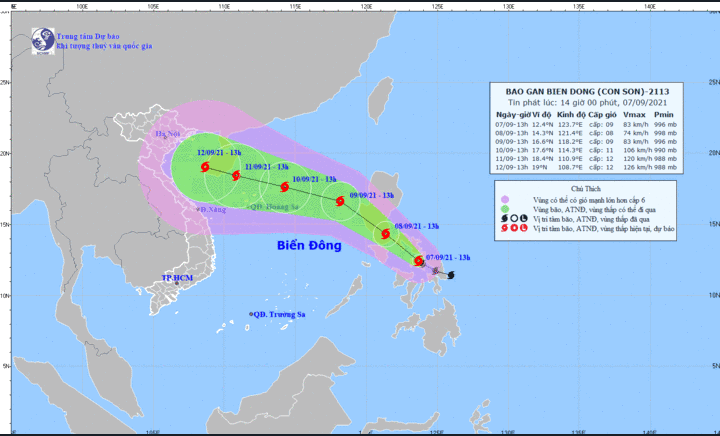Click the Đ.Nẵng city marker

pos(197,210)
